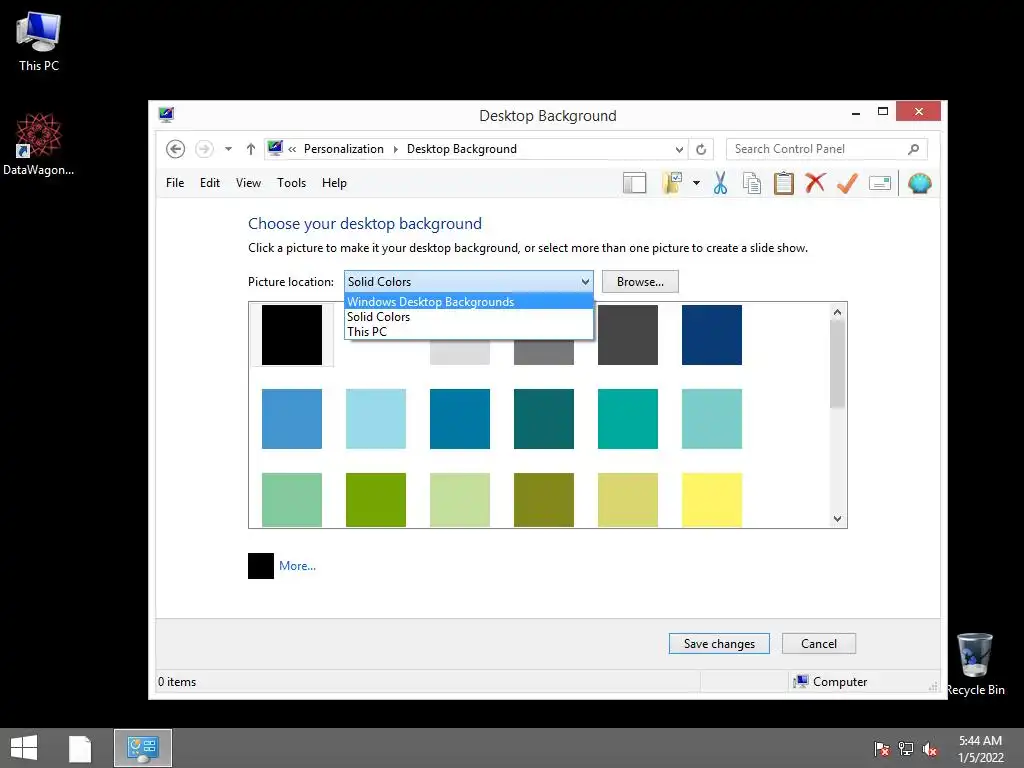Screen dimensions: 1024x768
Task: Go to Personalization breadcrumb
Action: pyautogui.click(x=344, y=149)
